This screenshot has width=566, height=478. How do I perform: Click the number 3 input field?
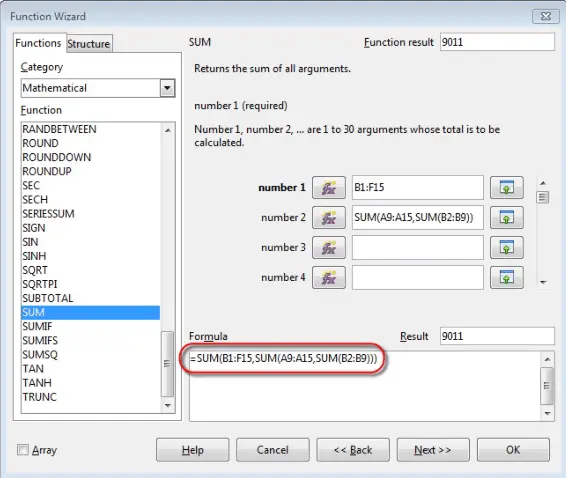coord(418,248)
